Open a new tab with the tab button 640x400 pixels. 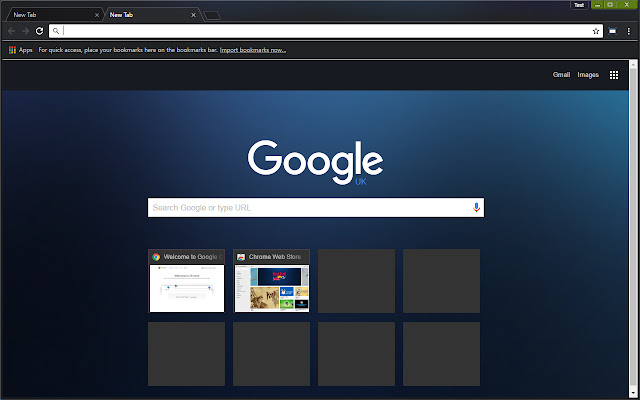tap(212, 16)
